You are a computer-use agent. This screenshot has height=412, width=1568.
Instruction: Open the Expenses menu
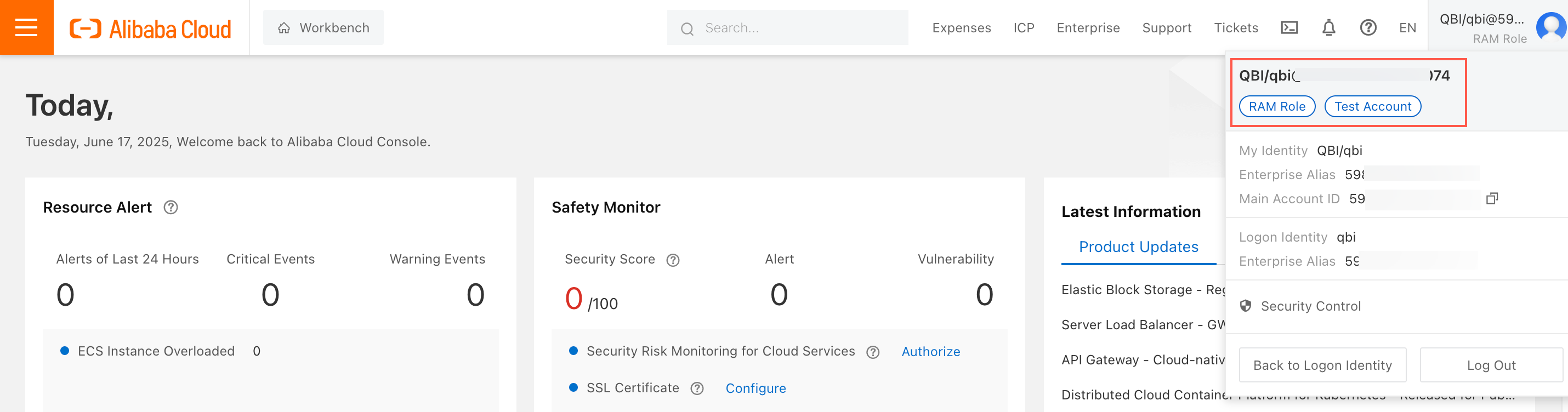(x=961, y=28)
